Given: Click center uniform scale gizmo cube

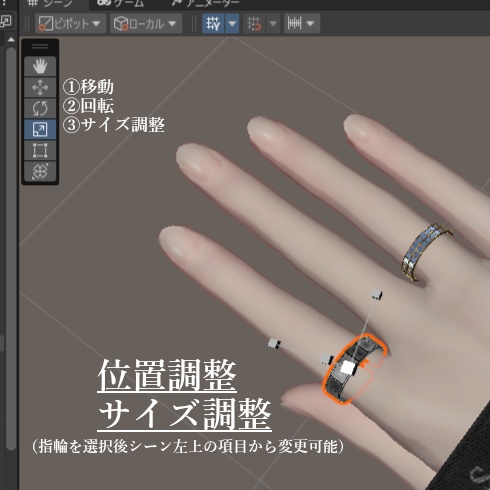Looking at the screenshot, I should pos(347,367).
